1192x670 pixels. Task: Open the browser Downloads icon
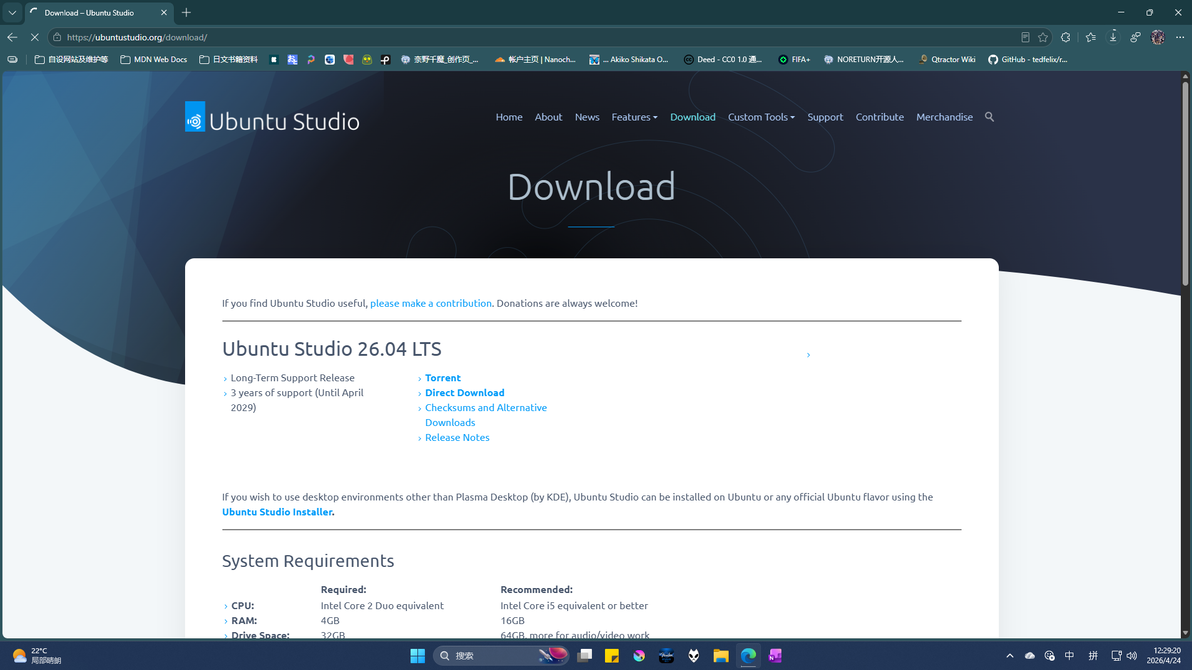coord(1113,37)
